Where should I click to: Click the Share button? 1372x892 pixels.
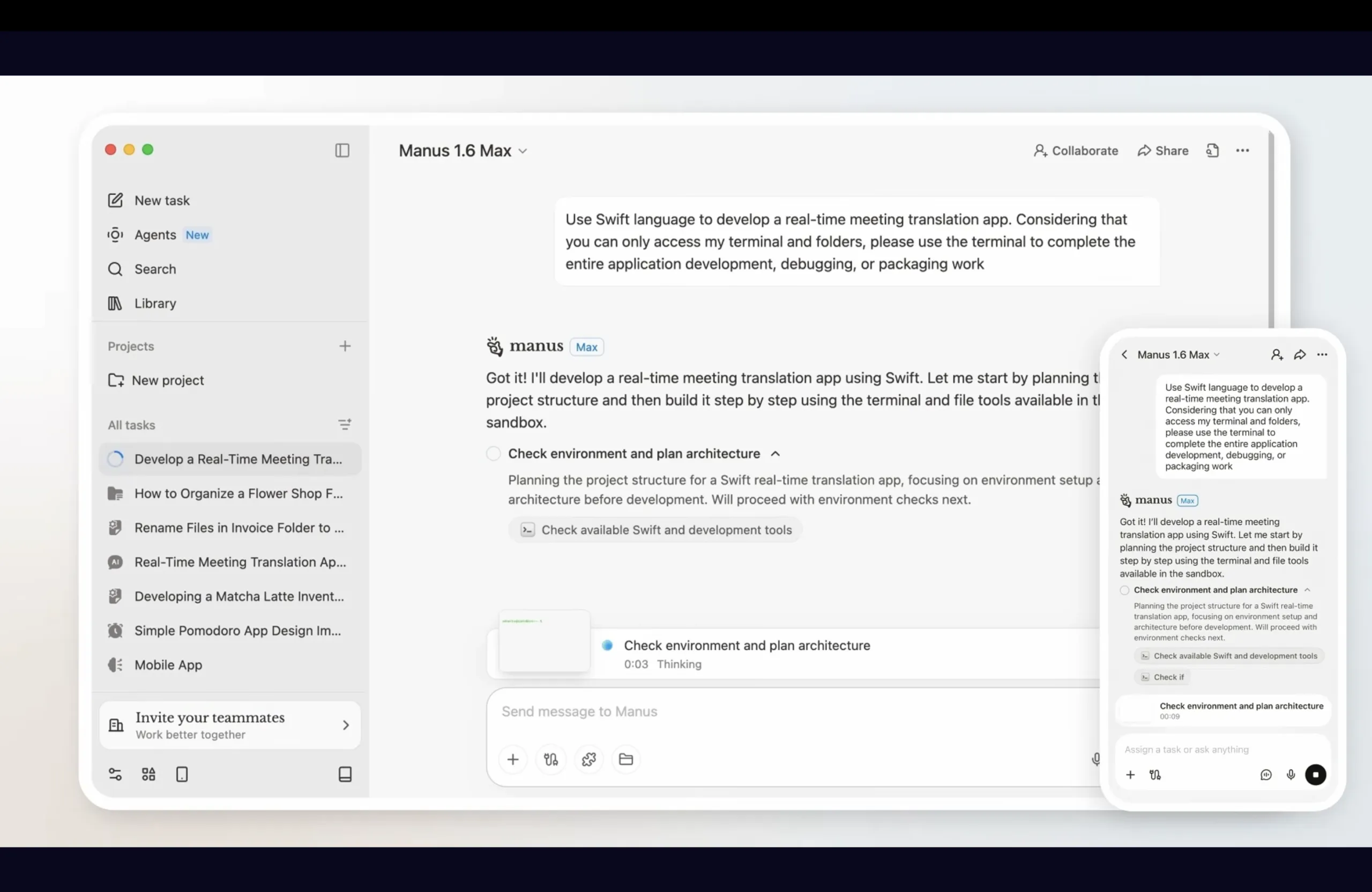[1163, 151]
